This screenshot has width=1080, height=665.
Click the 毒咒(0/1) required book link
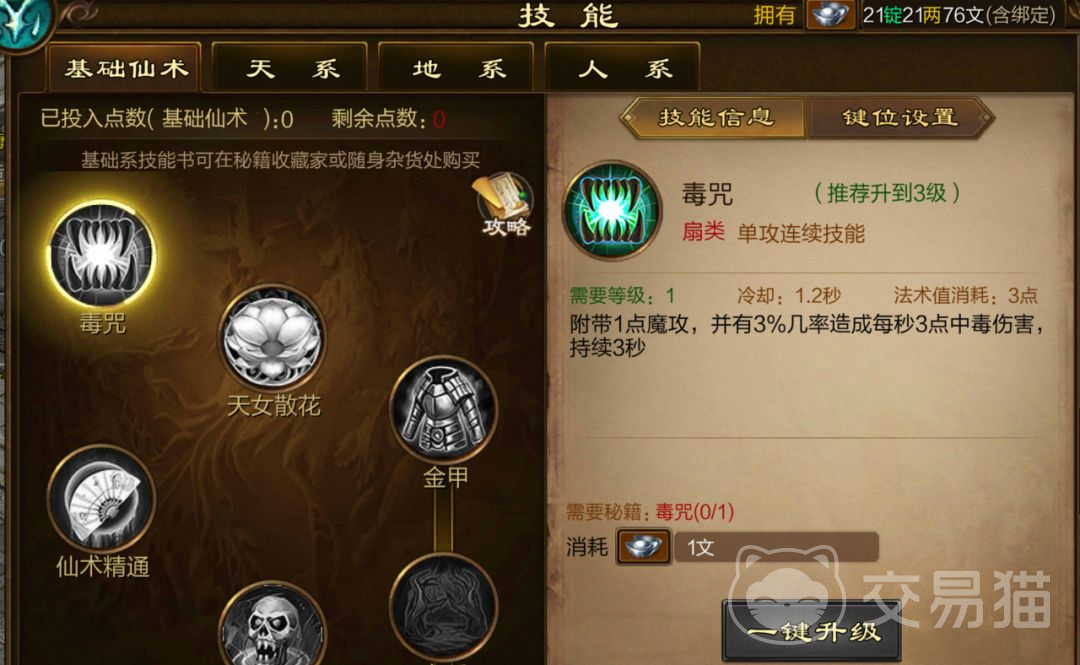pyautogui.click(x=694, y=512)
